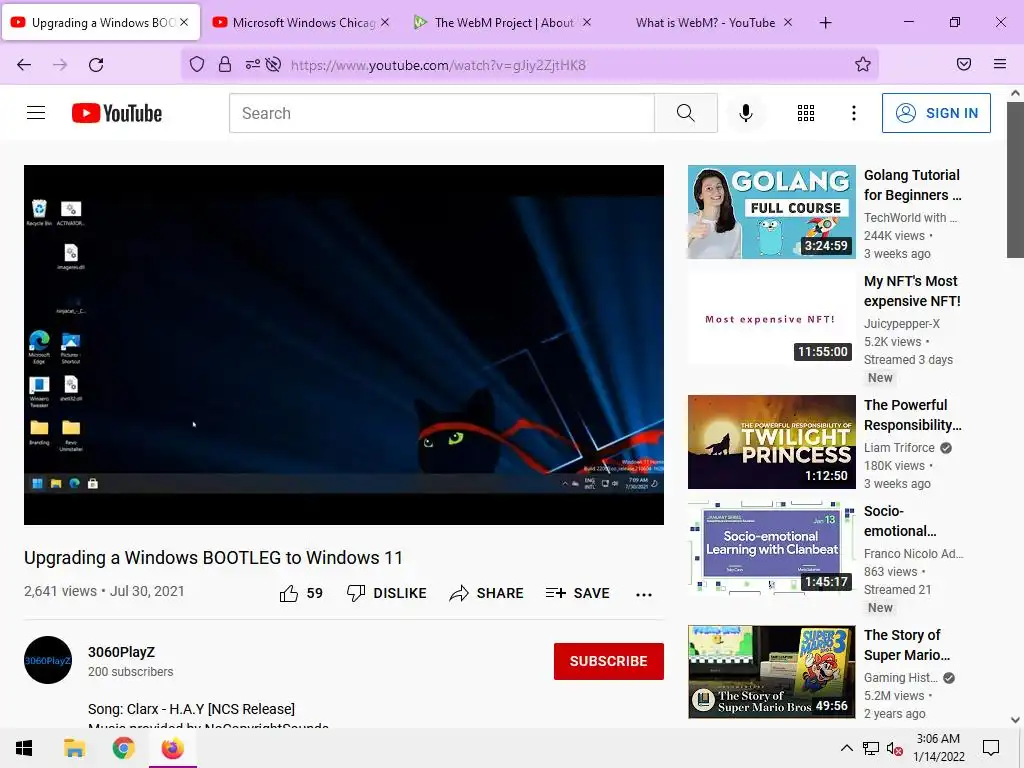Open Firefox tracking protection shield

click(197, 64)
